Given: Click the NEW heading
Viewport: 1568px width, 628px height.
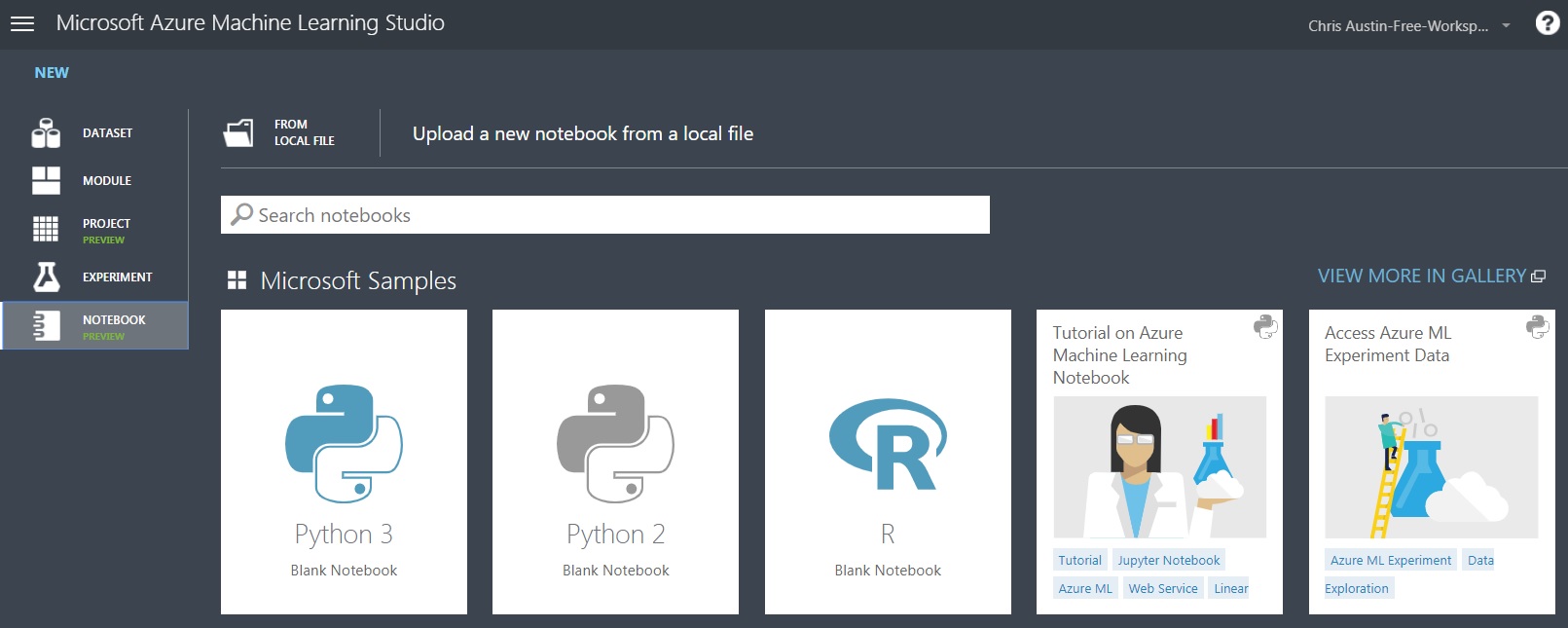Looking at the screenshot, I should (52, 73).
